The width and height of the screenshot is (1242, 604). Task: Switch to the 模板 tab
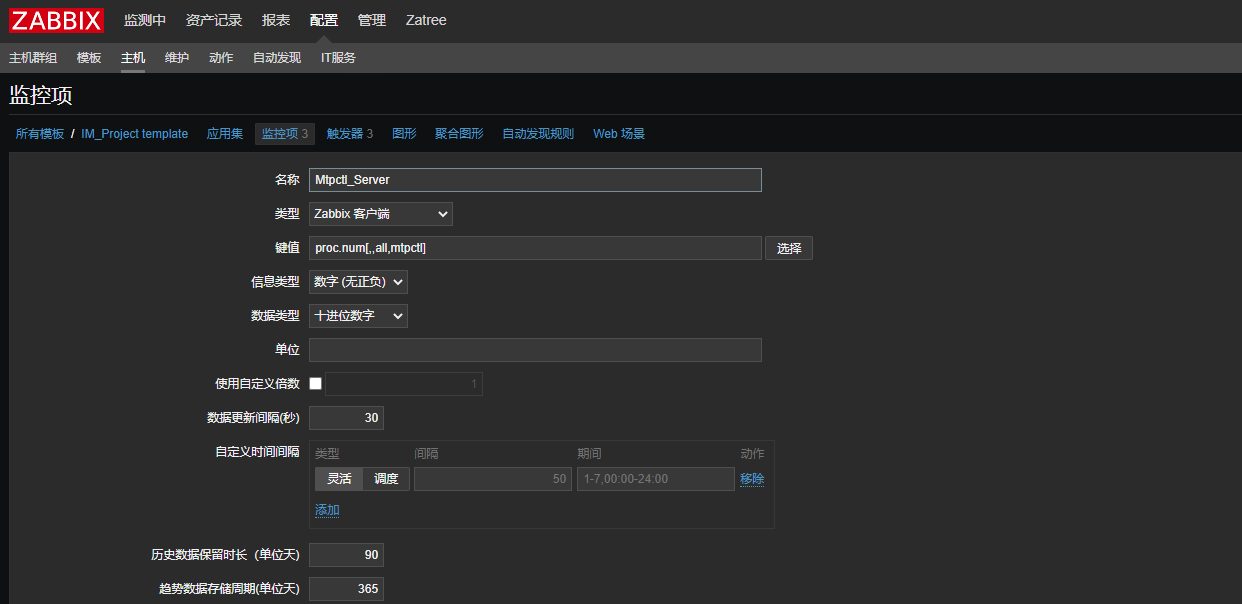tap(88, 57)
